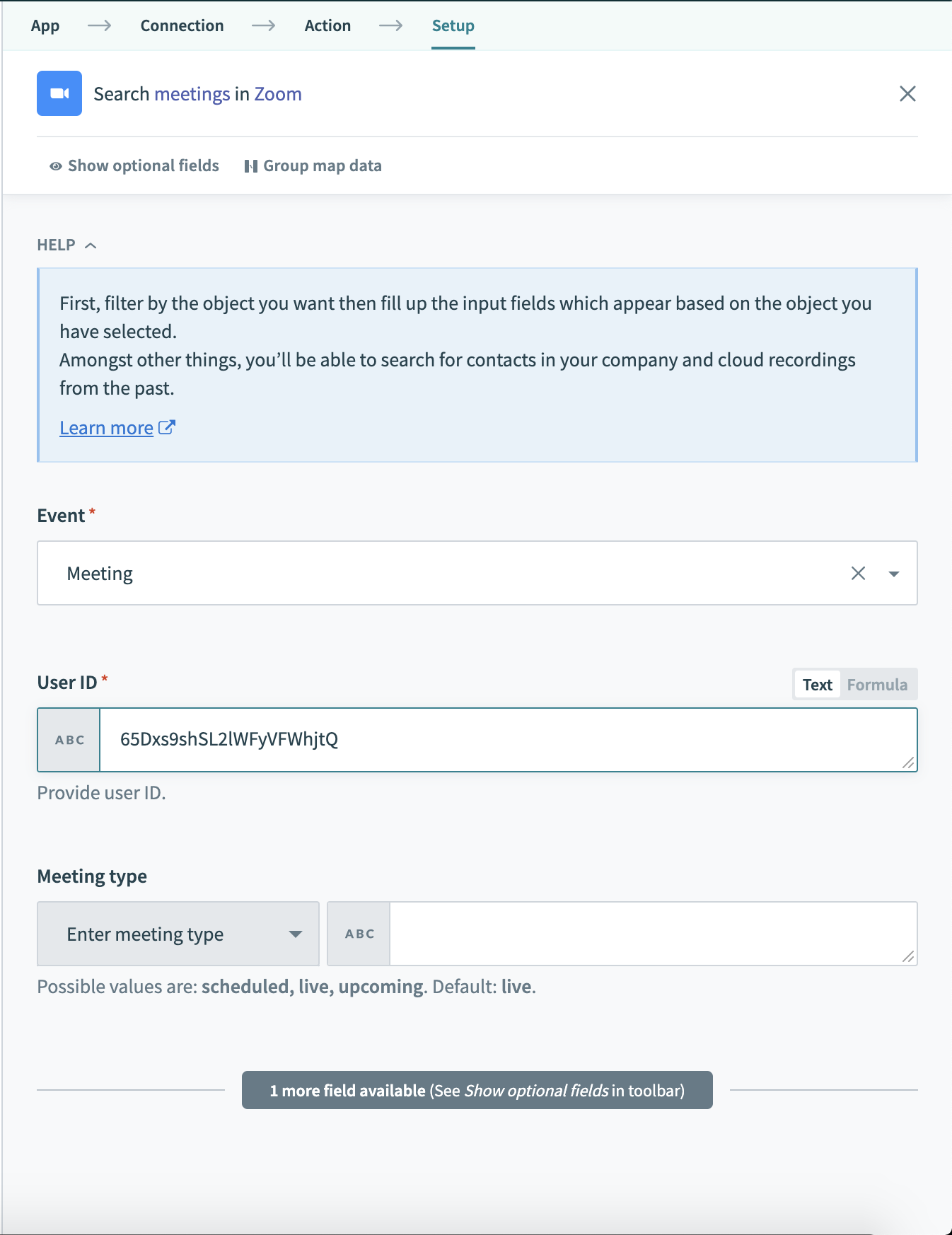Screen dimensions: 952x1235
Task: Click the meetings link in the header
Action: click(x=192, y=93)
